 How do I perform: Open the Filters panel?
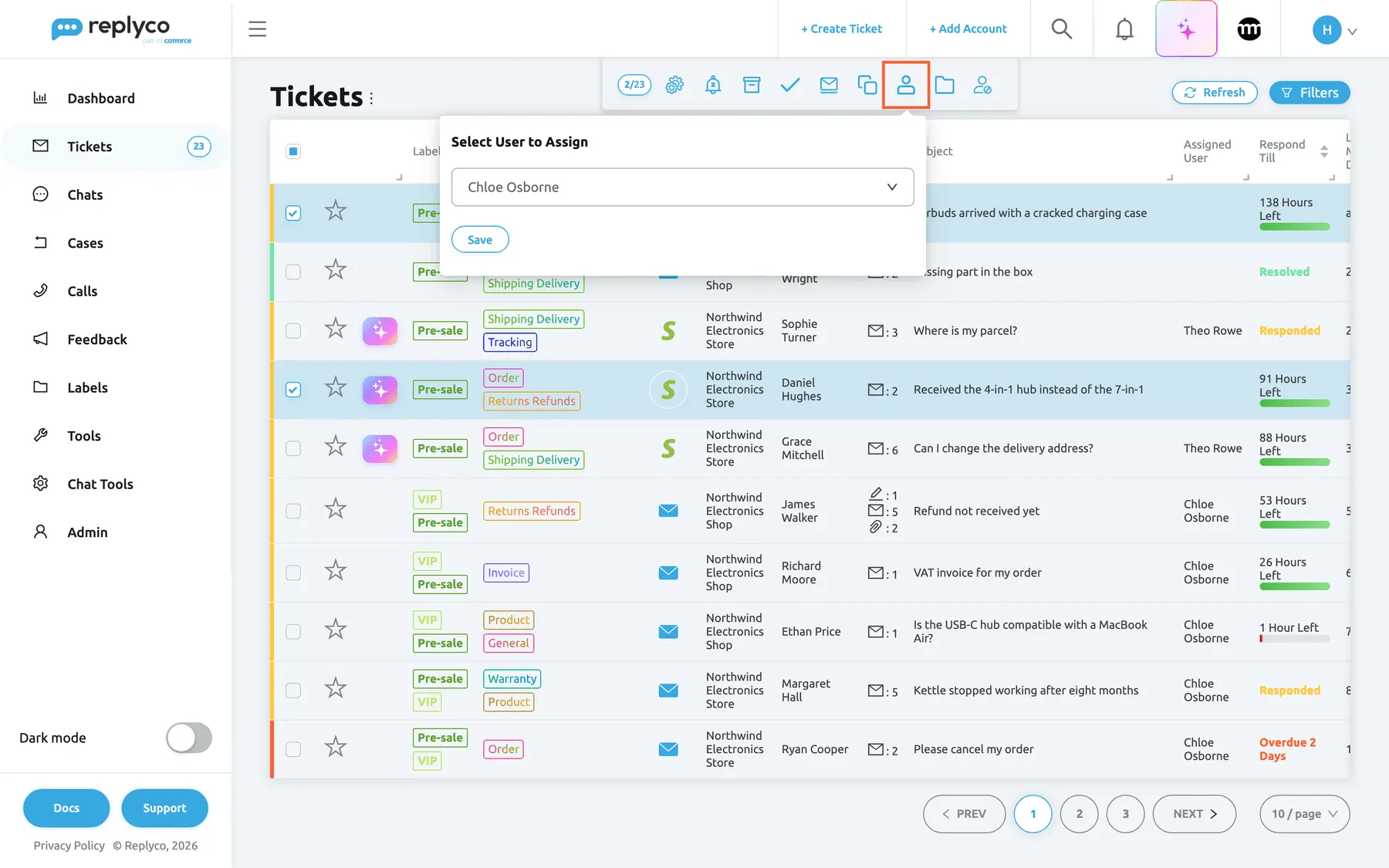(x=1310, y=93)
